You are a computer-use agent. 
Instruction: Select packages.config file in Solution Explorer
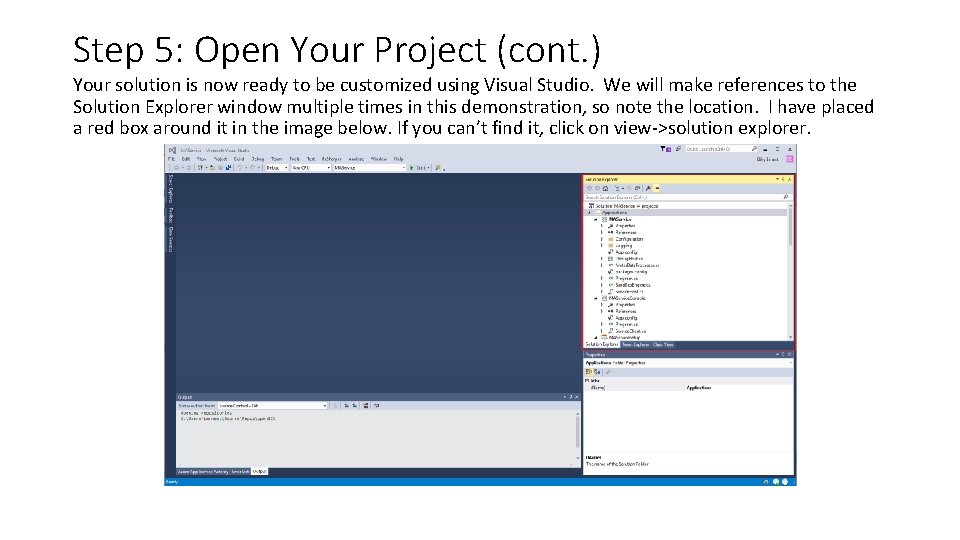pyautogui.click(x=628, y=272)
